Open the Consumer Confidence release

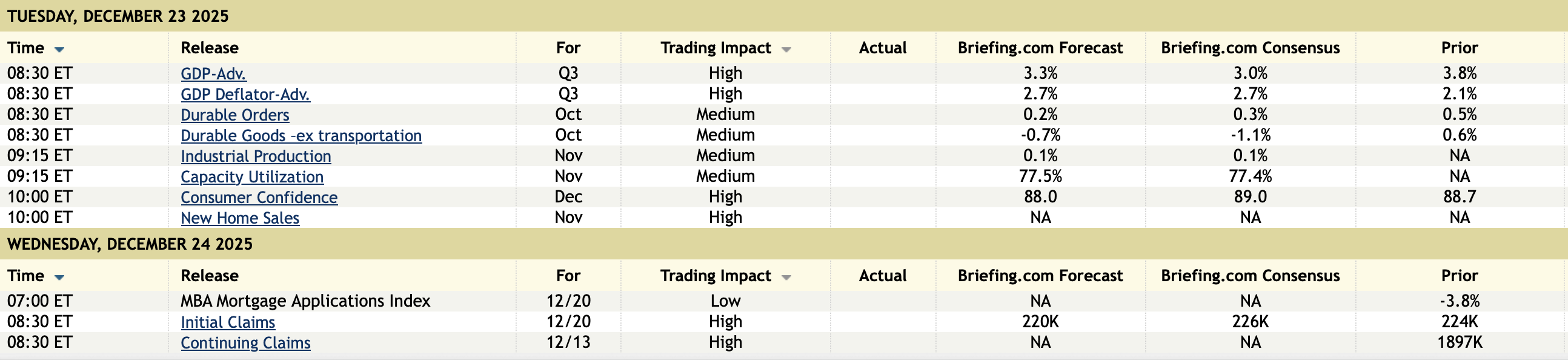click(259, 198)
